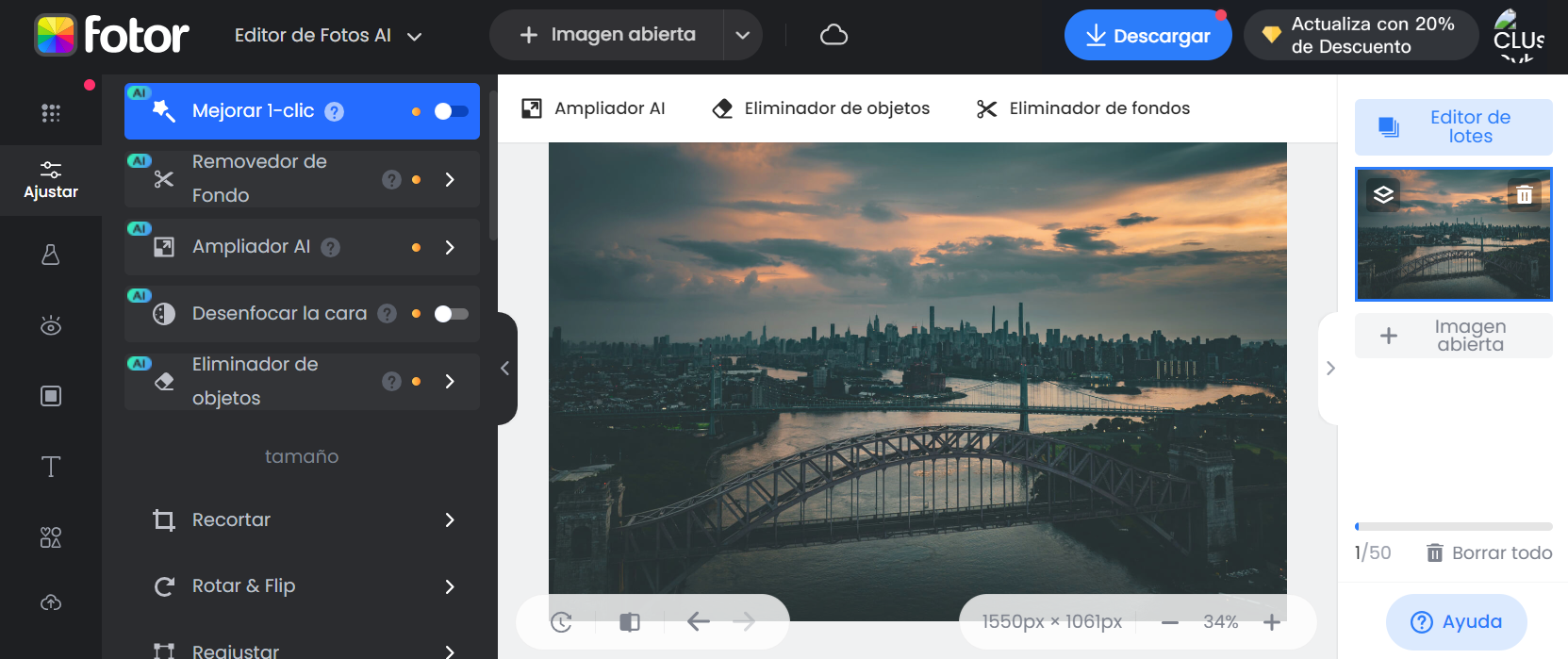The image size is (1568, 659).
Task: Click the Rotar & Flip rotate icon
Action: (x=164, y=586)
